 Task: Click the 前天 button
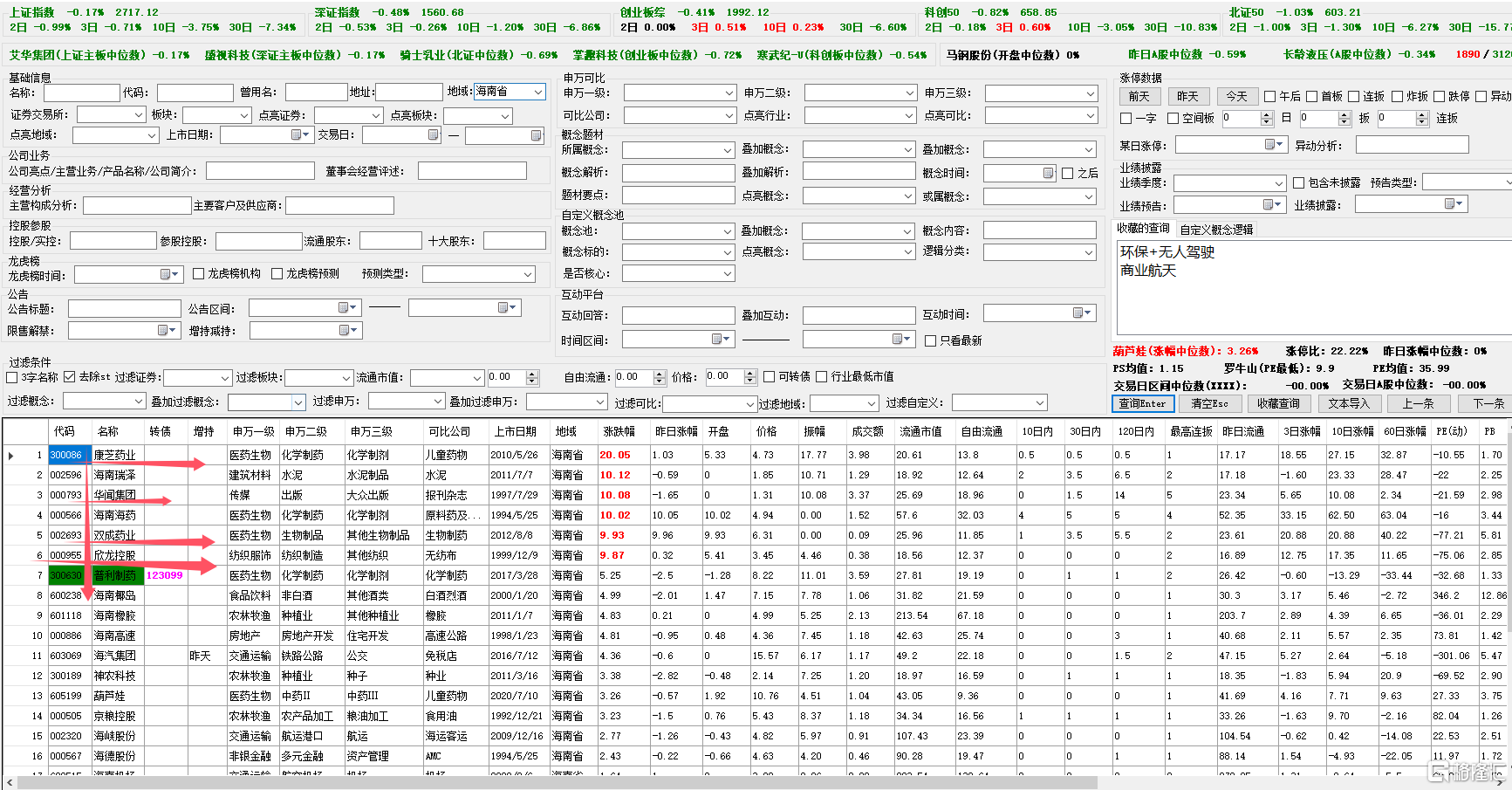(1139, 96)
